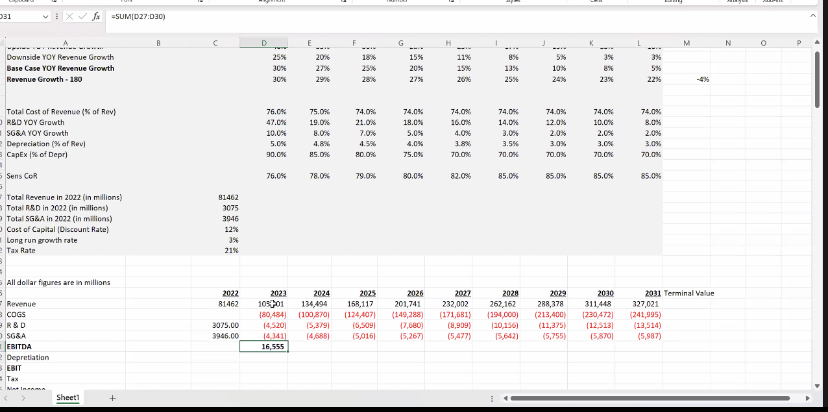The width and height of the screenshot is (828, 412).
Task: Click the tab bar split handle dots
Action: (492, 398)
